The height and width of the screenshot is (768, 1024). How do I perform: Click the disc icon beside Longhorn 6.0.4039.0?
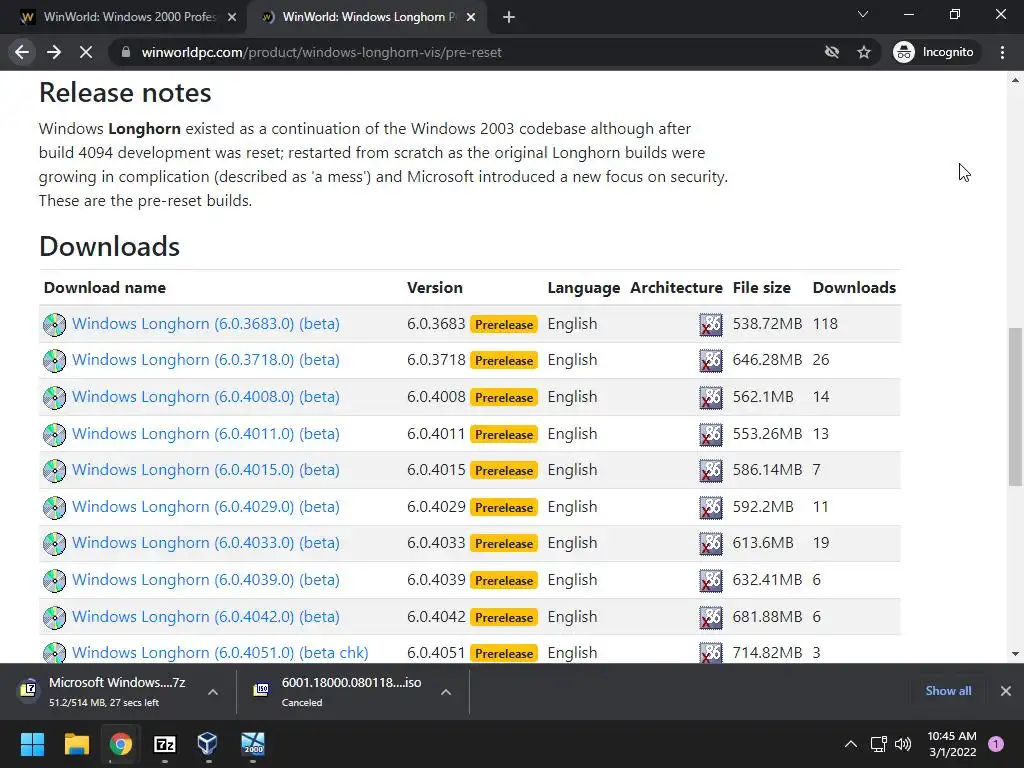(54, 581)
